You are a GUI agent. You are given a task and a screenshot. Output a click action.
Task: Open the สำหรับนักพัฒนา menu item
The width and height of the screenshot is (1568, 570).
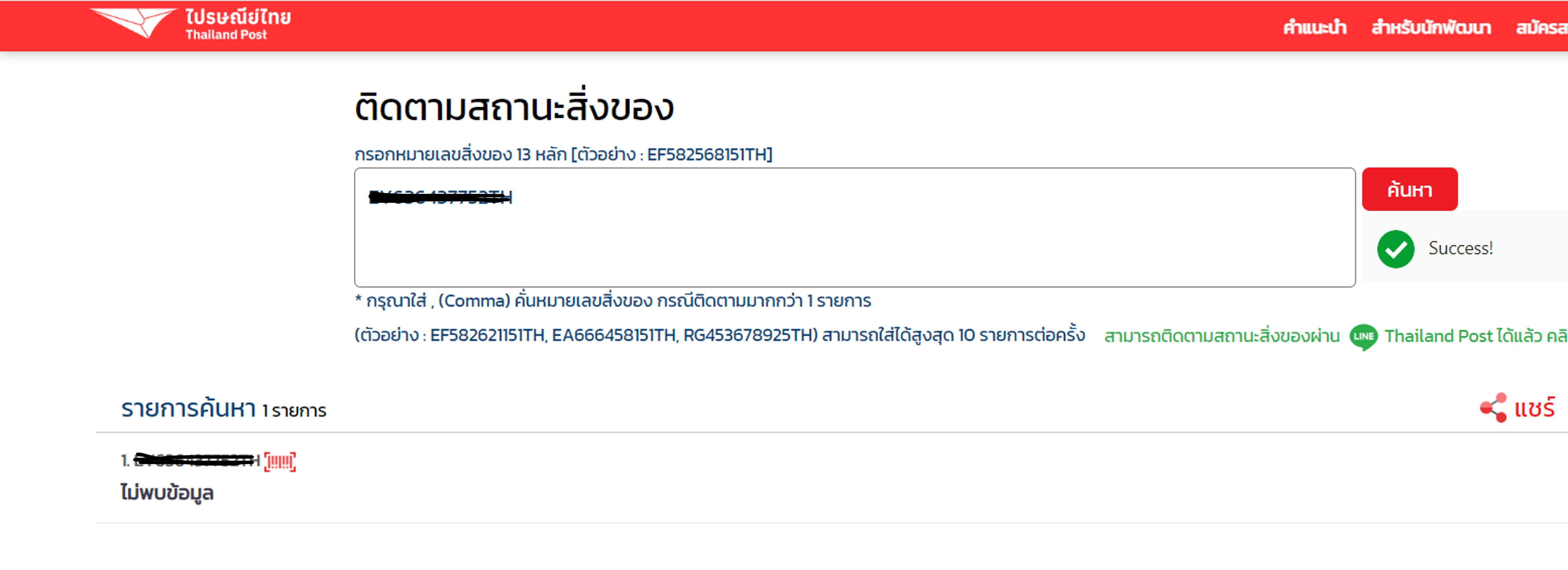1431,27
